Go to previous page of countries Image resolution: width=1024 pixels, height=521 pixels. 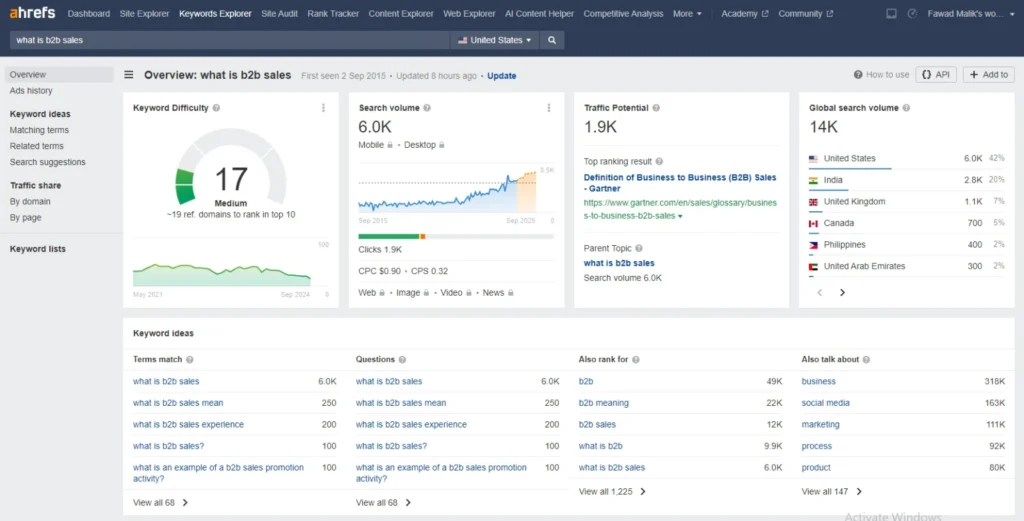pyautogui.click(x=820, y=292)
